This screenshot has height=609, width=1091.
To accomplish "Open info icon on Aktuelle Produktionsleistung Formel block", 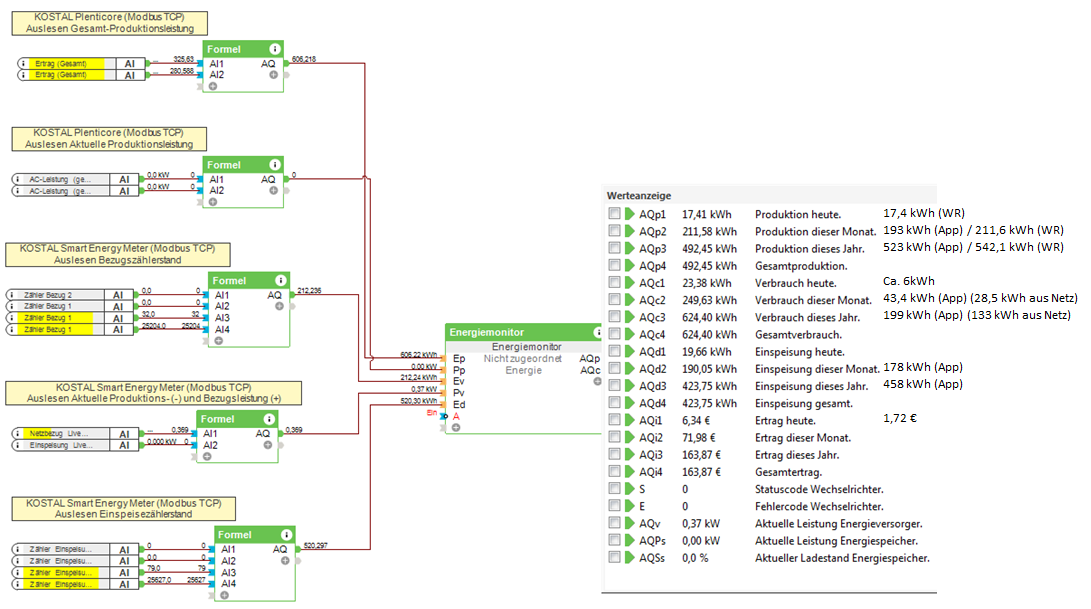I will [x=274, y=165].
